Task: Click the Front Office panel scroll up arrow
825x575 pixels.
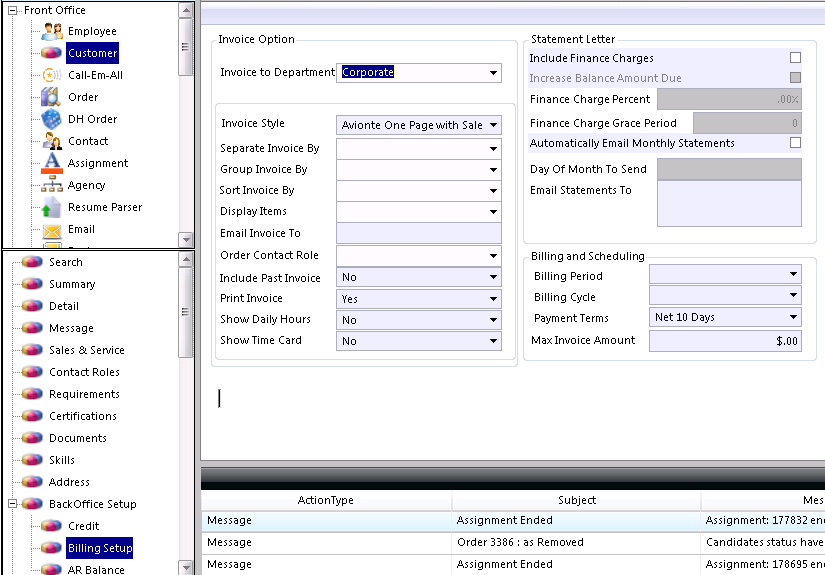Action: tap(186, 10)
